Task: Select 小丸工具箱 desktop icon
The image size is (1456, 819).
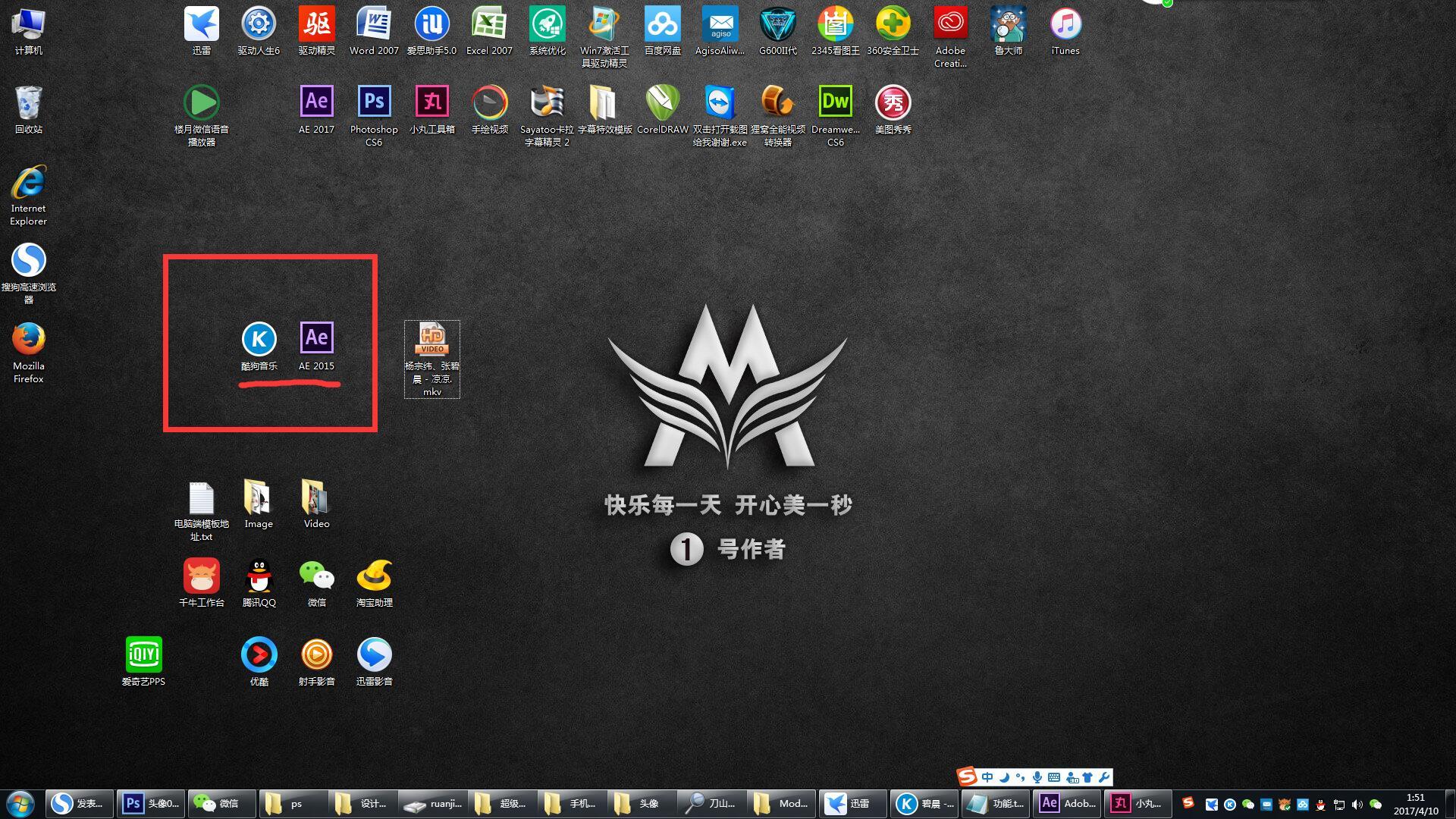Action: [x=431, y=110]
